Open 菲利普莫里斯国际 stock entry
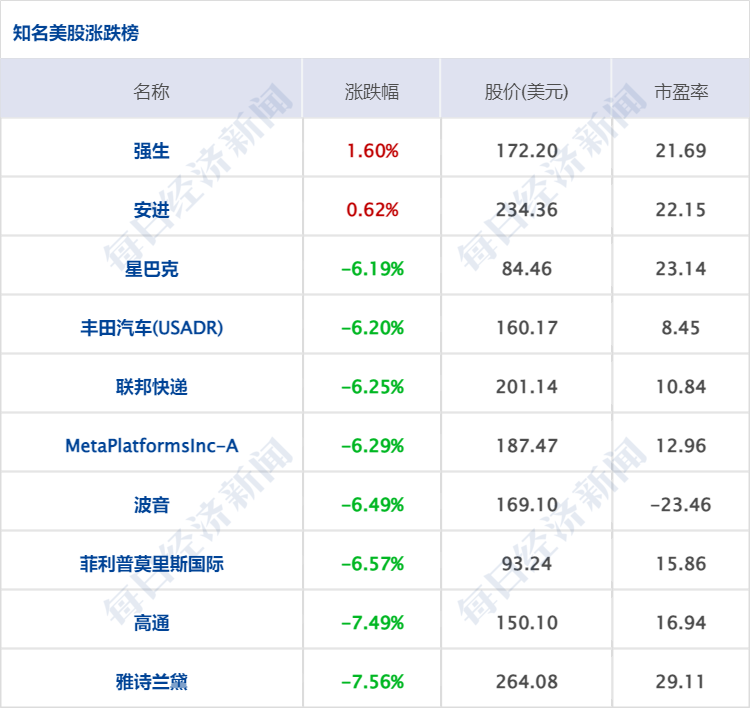The height and width of the screenshot is (708, 750). (152, 564)
